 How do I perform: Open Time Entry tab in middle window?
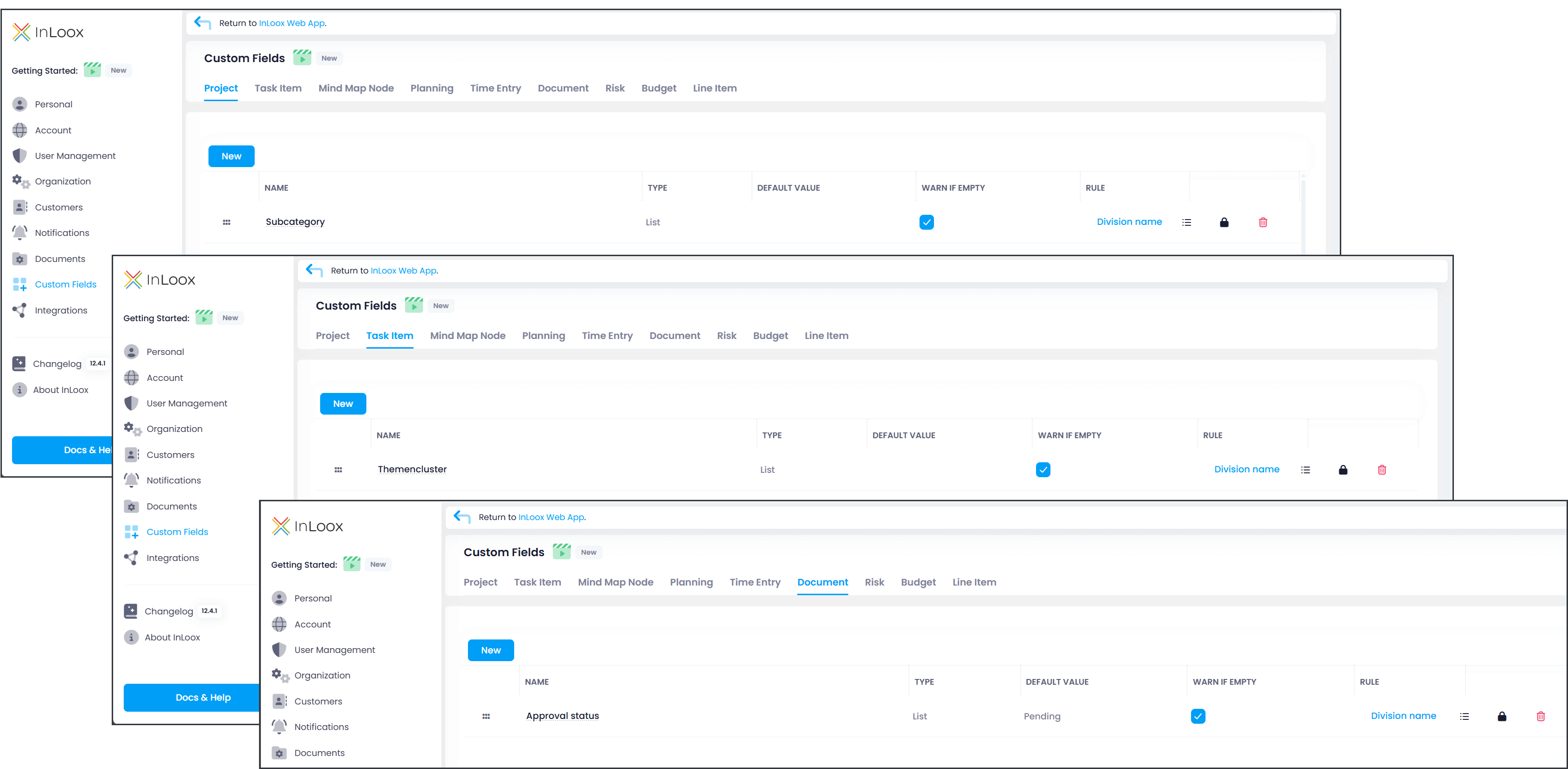tap(607, 336)
